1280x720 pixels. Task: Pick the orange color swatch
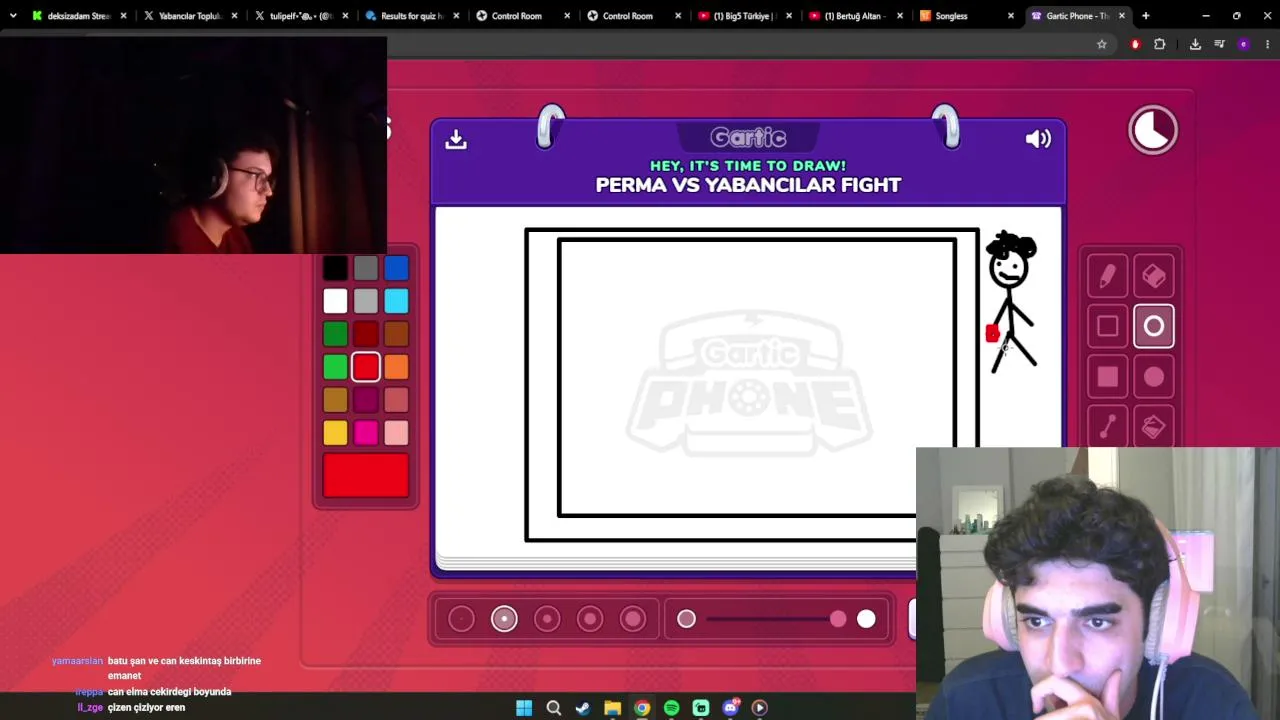pyautogui.click(x=396, y=367)
